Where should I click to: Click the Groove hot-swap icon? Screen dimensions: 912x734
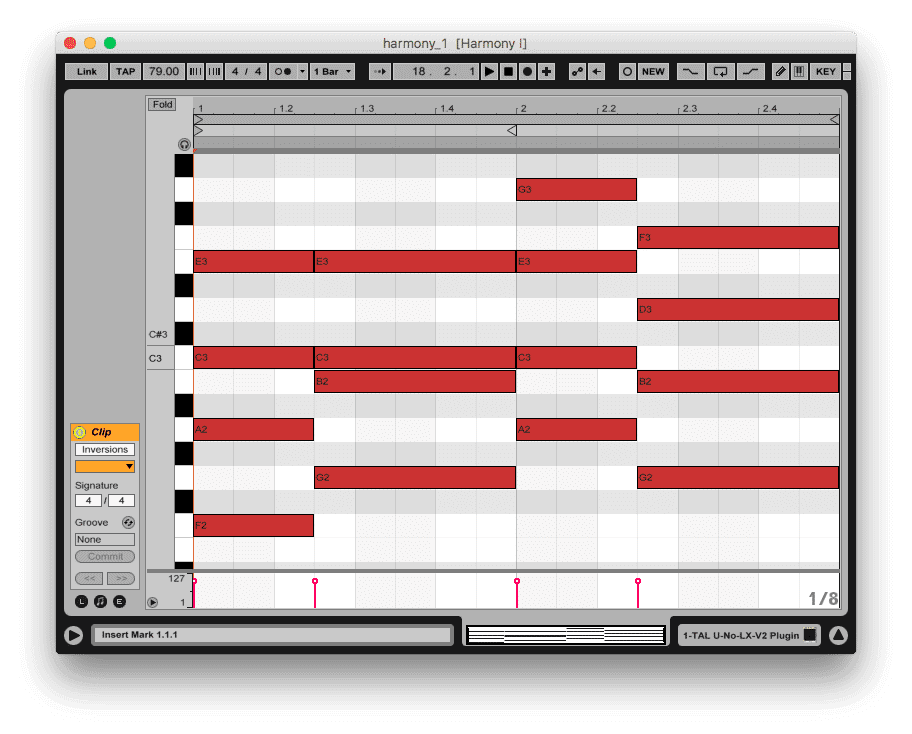click(128, 523)
